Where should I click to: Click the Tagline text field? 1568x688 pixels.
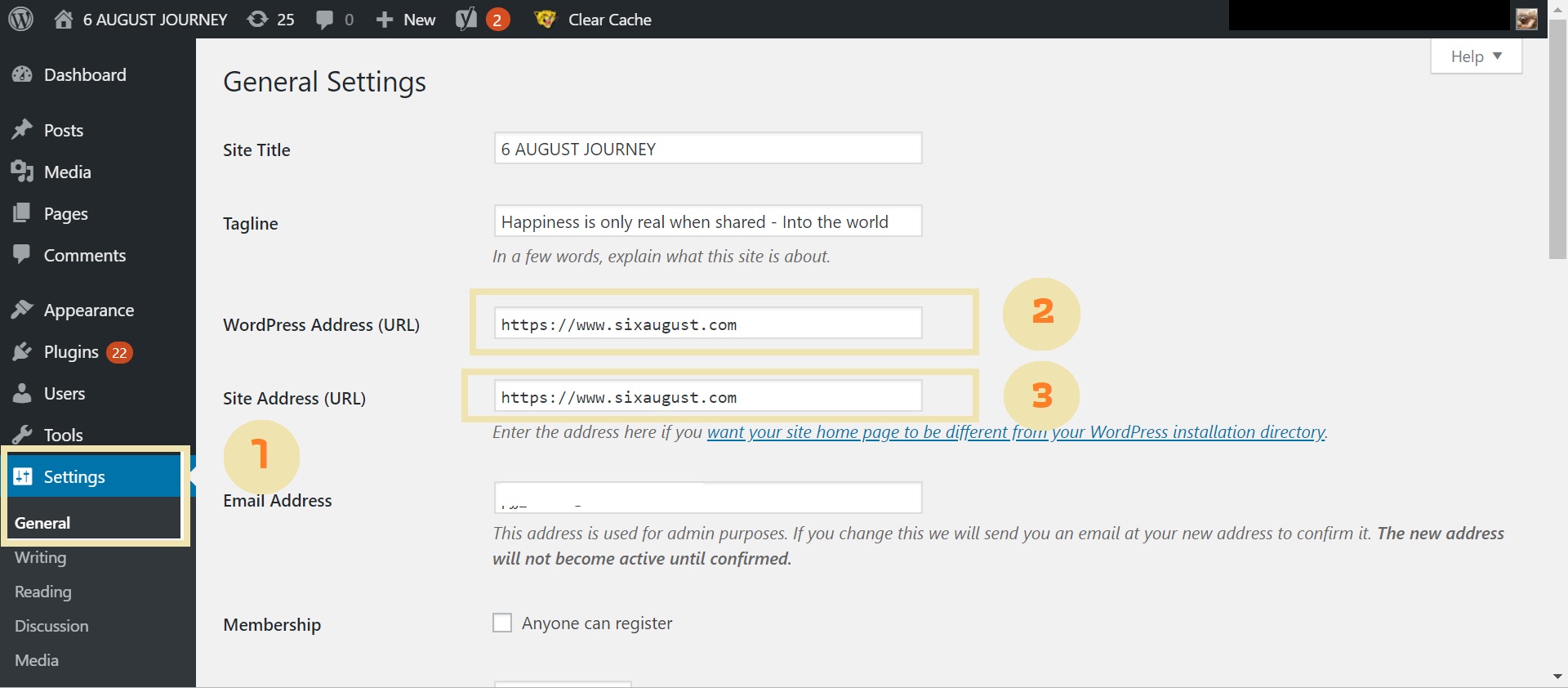click(707, 221)
